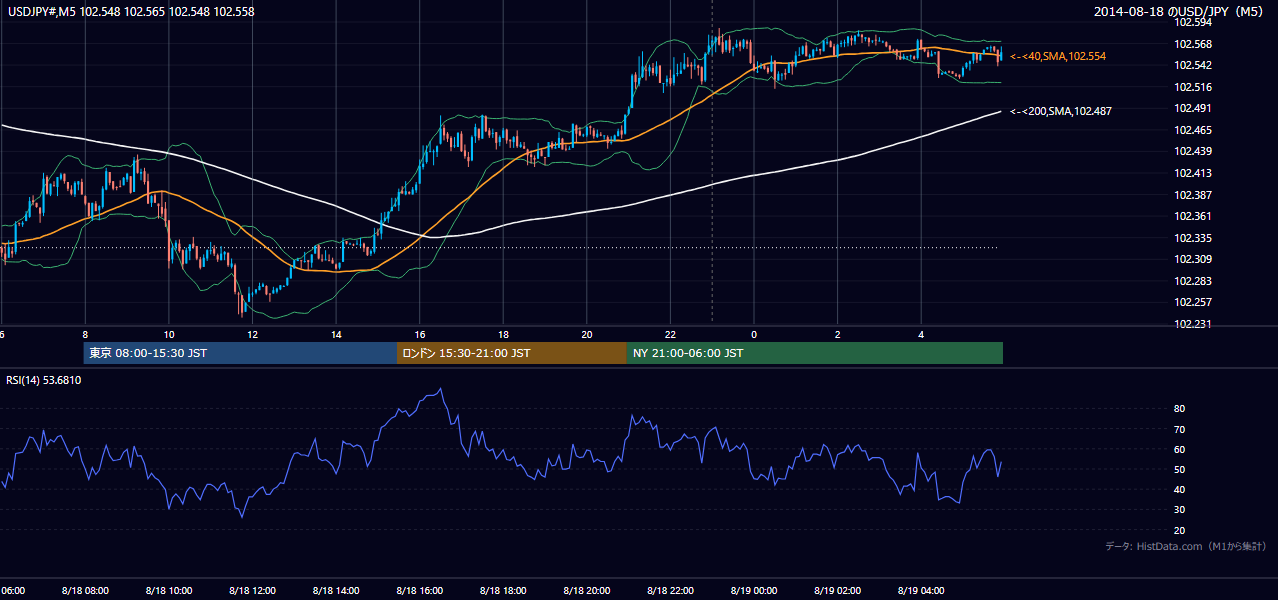Click price axis value 102.594
This screenshot has height=600, width=1278.
click(1193, 22)
